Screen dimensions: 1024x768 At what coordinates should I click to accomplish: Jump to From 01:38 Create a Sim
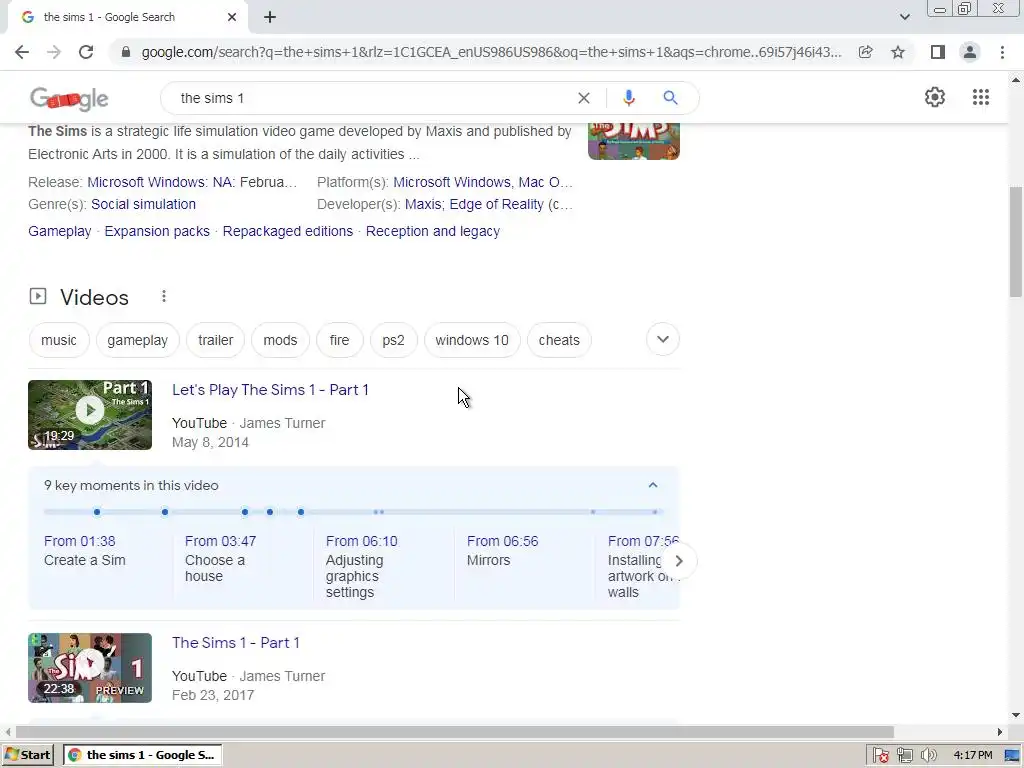click(x=85, y=551)
